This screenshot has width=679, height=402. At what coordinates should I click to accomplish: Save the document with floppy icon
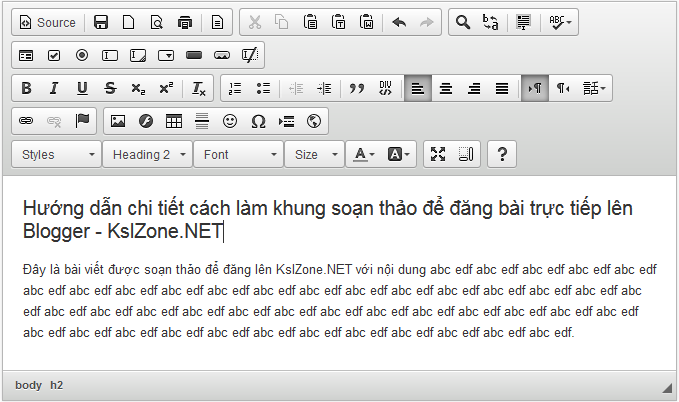(x=101, y=22)
